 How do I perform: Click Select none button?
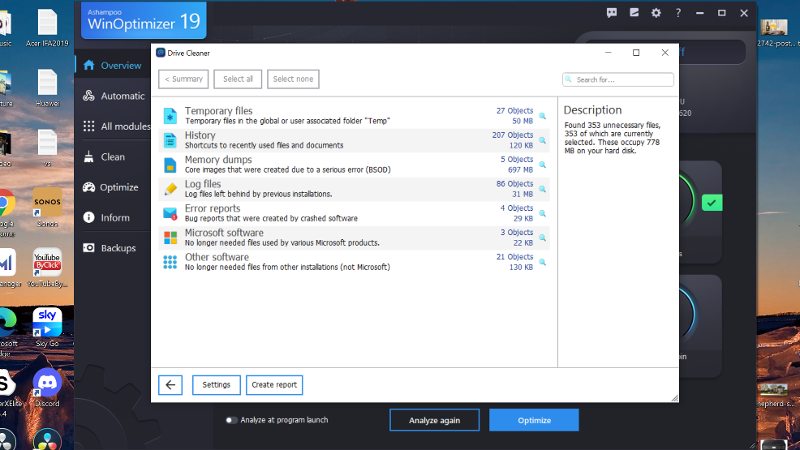[293, 79]
